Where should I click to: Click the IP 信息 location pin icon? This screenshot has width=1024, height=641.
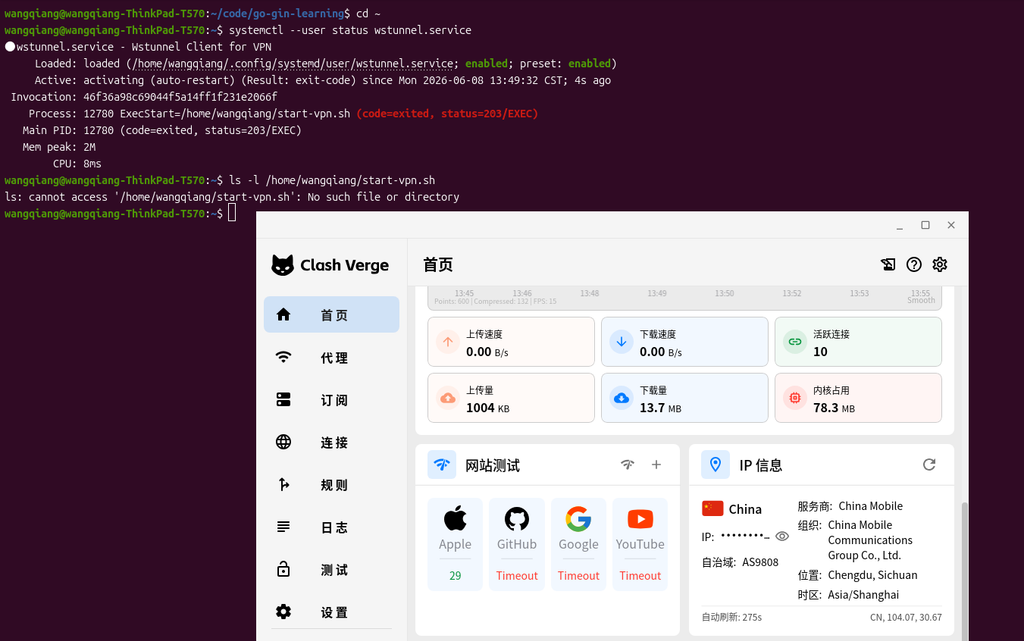715,465
